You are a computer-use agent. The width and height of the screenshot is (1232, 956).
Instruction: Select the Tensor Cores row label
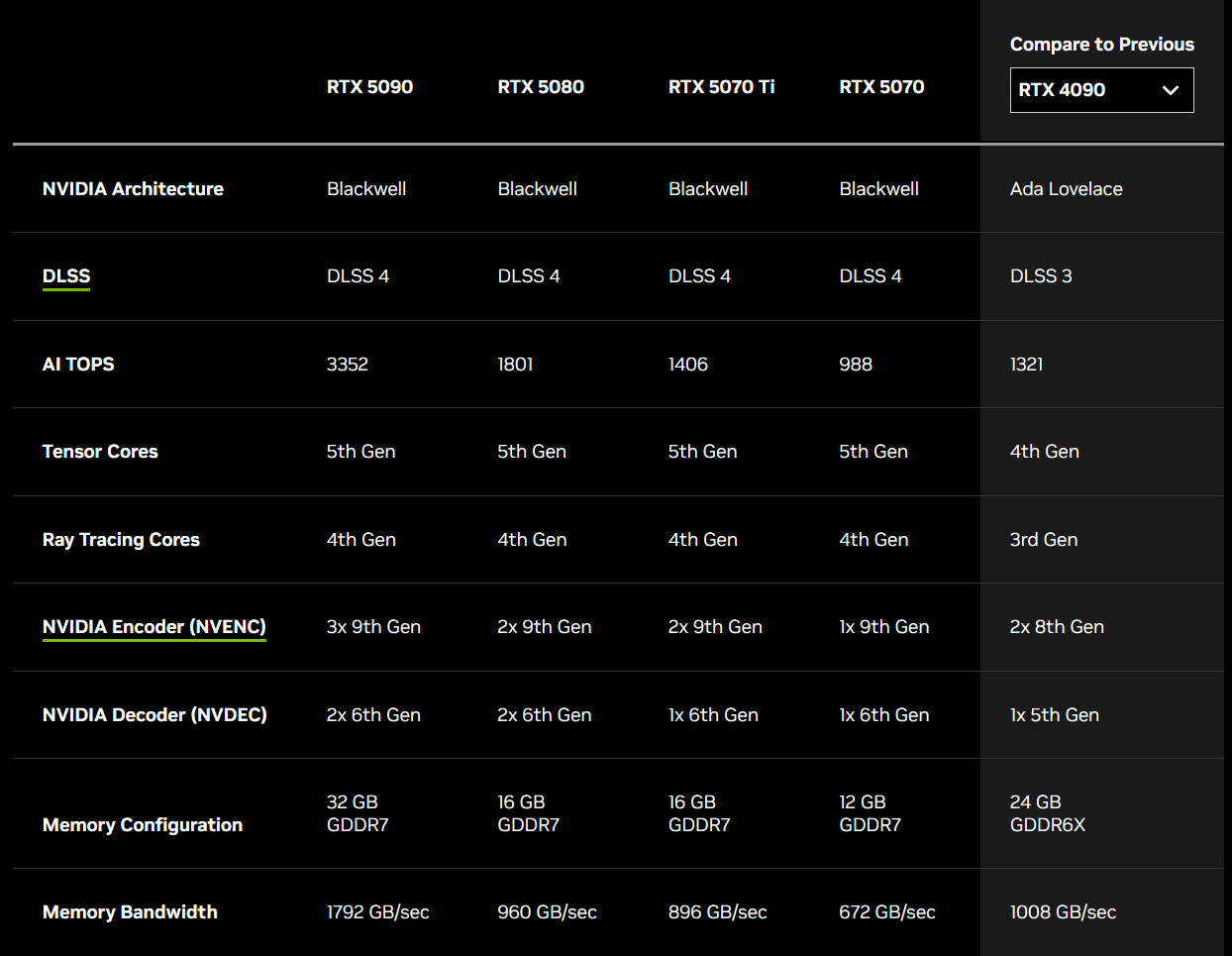point(100,452)
